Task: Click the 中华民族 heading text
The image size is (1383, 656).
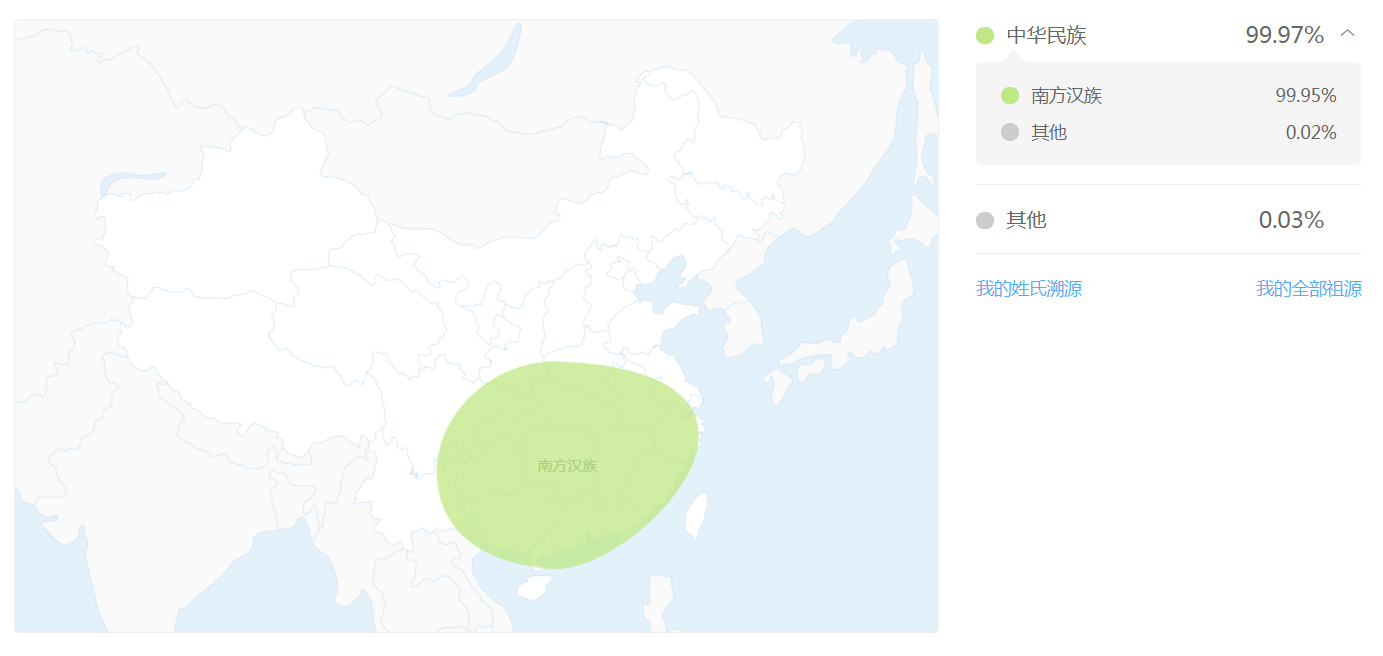Action: [1046, 36]
